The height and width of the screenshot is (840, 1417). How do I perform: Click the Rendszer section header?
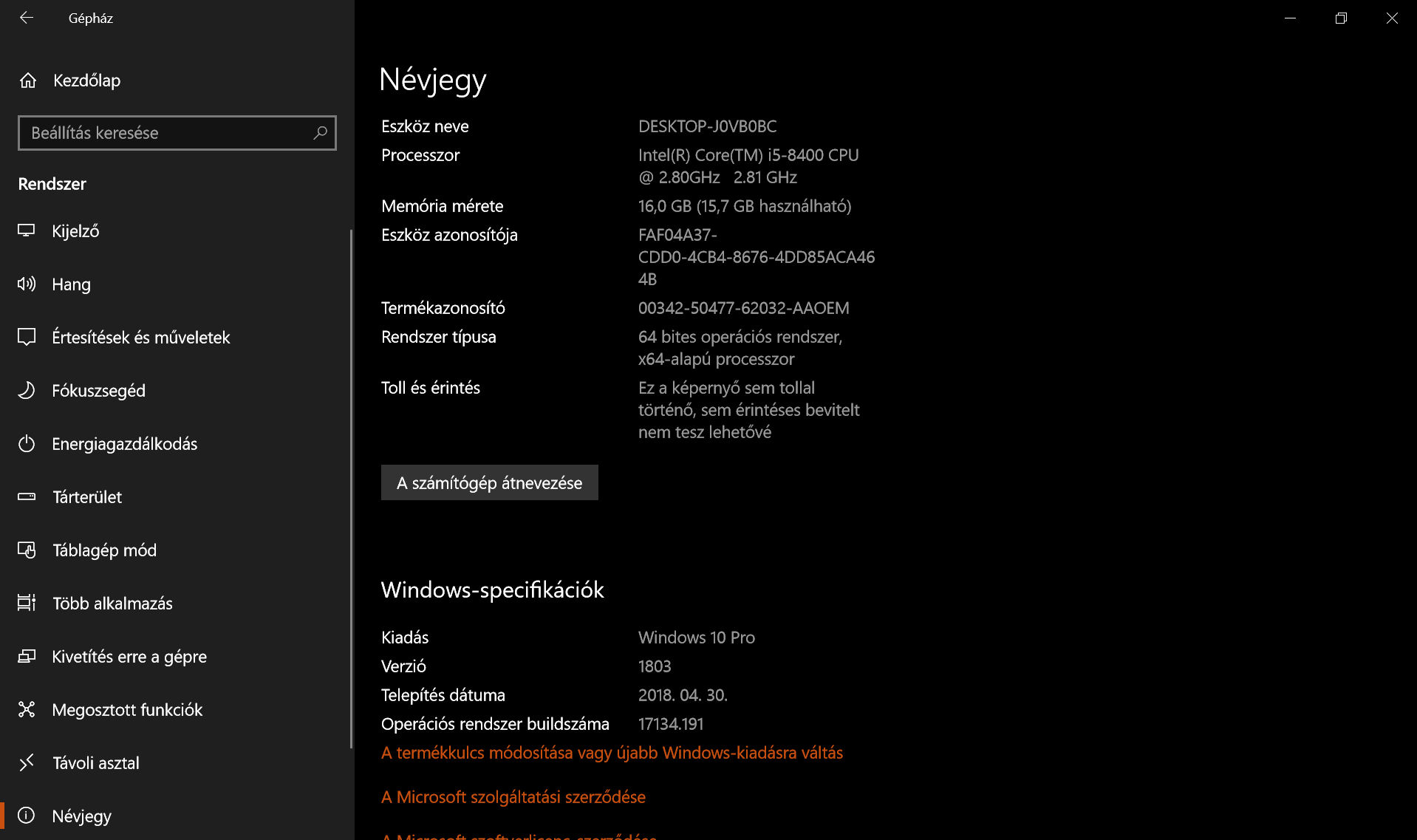[52, 184]
